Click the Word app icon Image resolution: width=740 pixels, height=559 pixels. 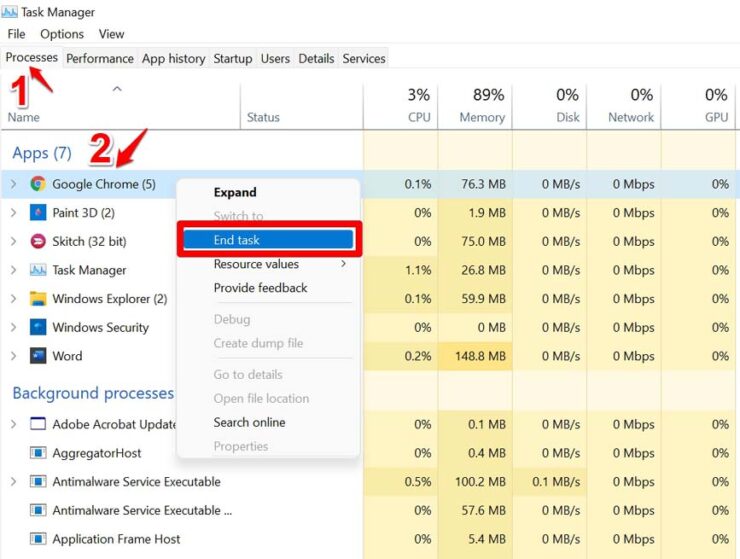(x=38, y=356)
